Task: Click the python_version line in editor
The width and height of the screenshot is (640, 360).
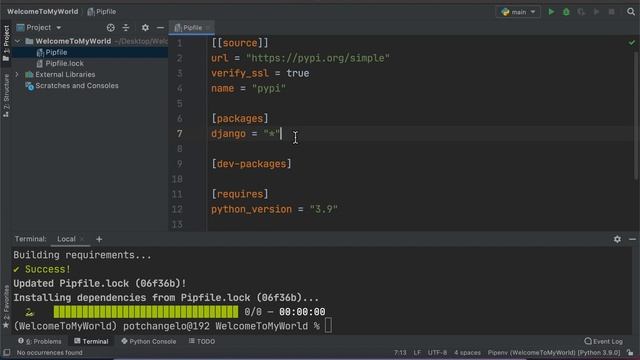Action: (274, 209)
